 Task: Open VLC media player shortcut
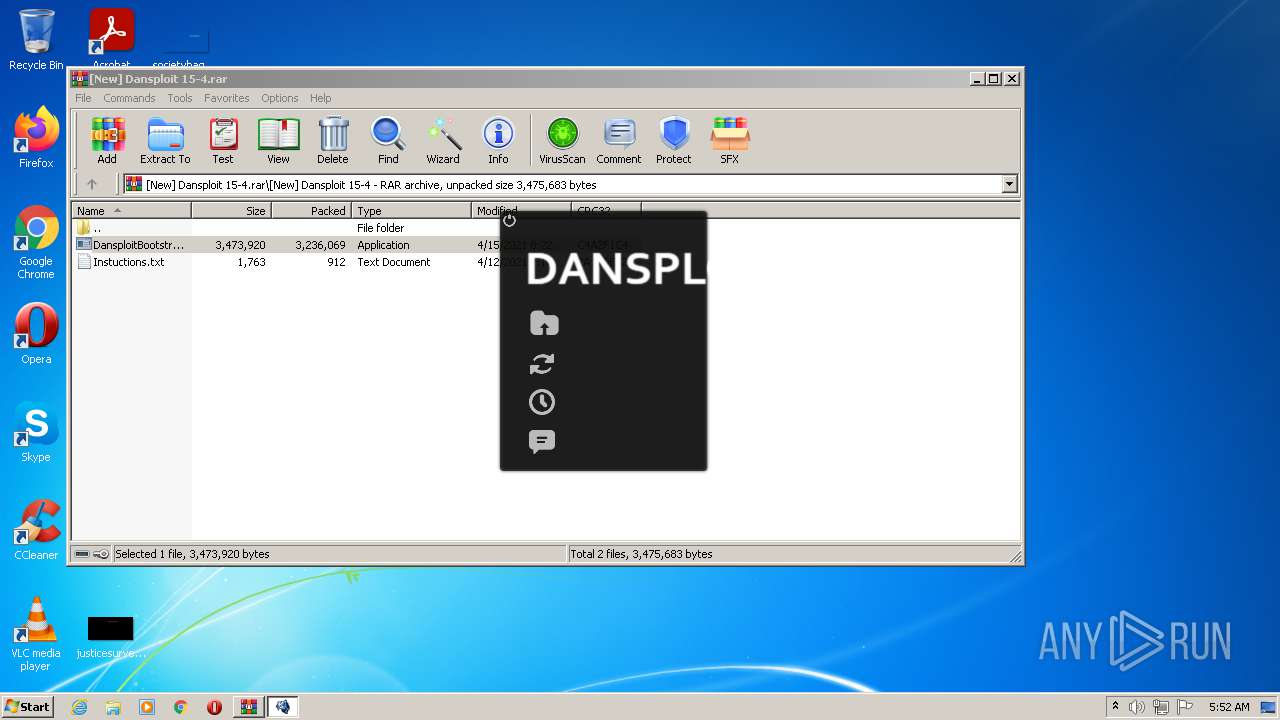(36, 634)
